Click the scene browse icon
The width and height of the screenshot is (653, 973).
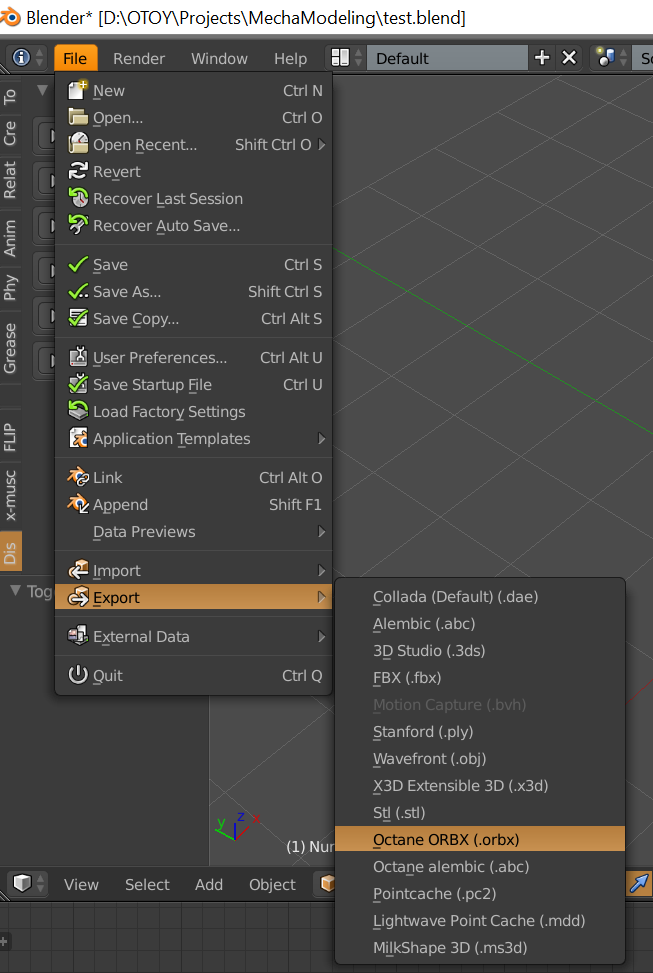pos(606,58)
